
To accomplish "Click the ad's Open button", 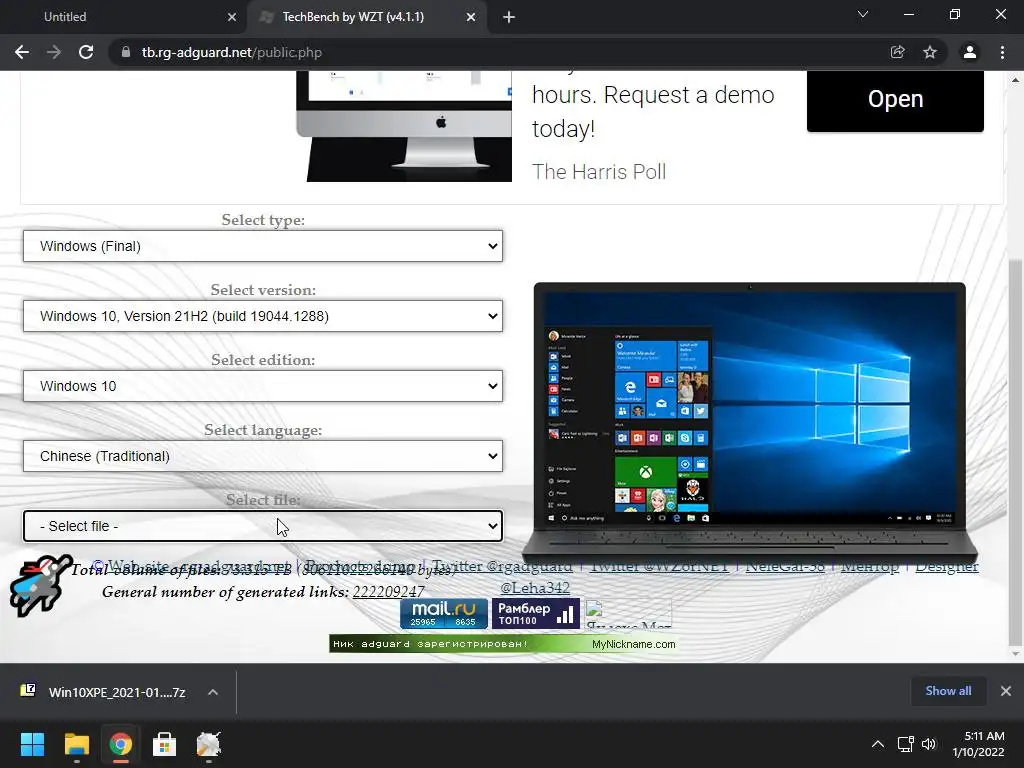I will 895,99.
